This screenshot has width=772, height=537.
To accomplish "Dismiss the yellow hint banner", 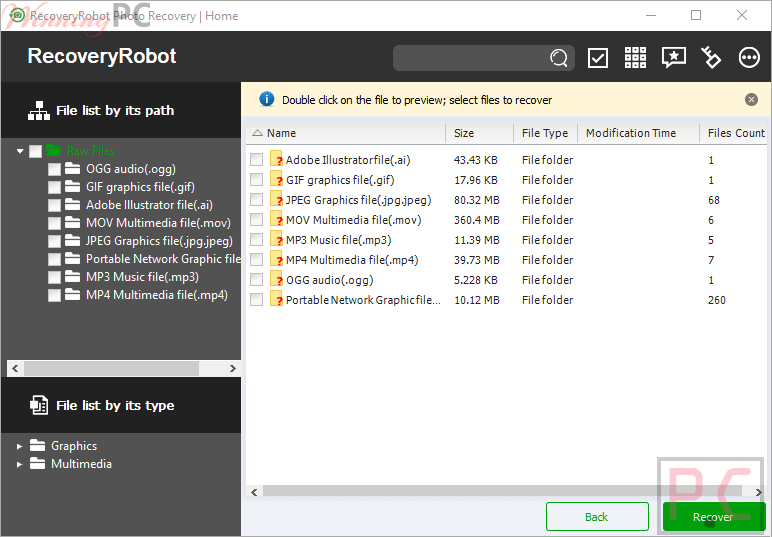I will [751, 100].
